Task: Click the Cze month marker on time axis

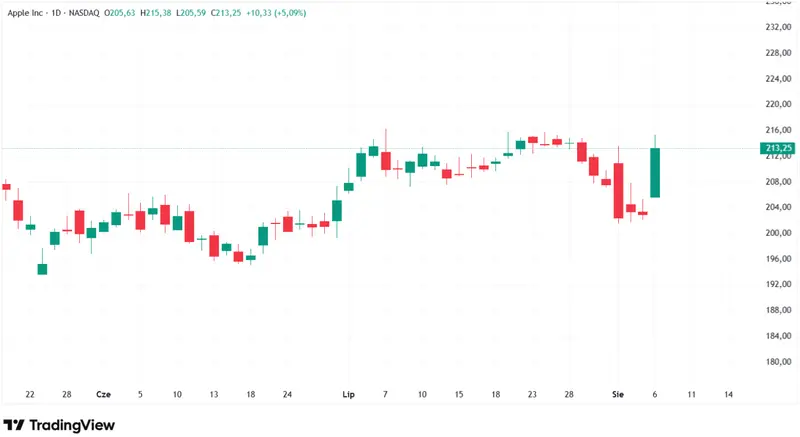Action: click(x=104, y=394)
